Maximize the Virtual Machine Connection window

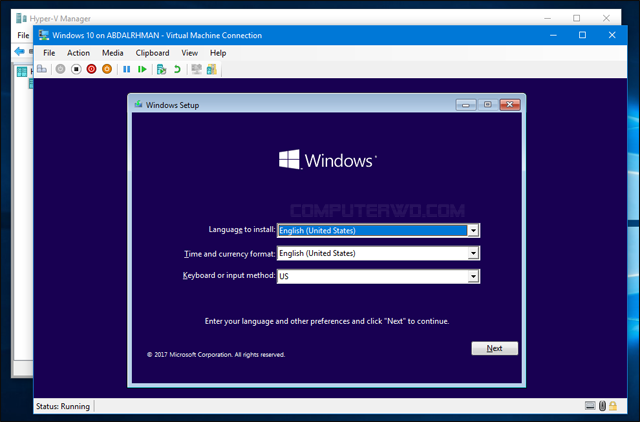tap(582, 36)
